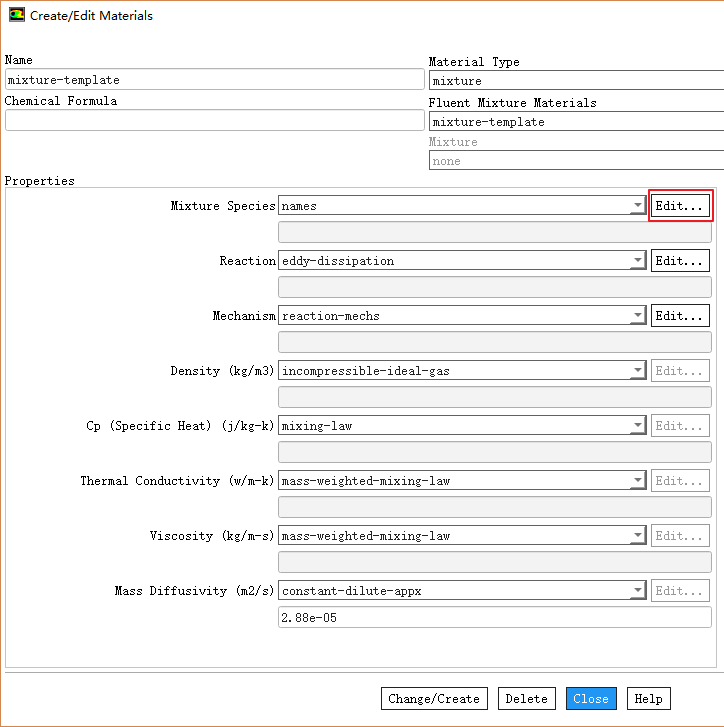Click the Name field mixture-template
The width and height of the screenshot is (724, 727).
[214, 80]
